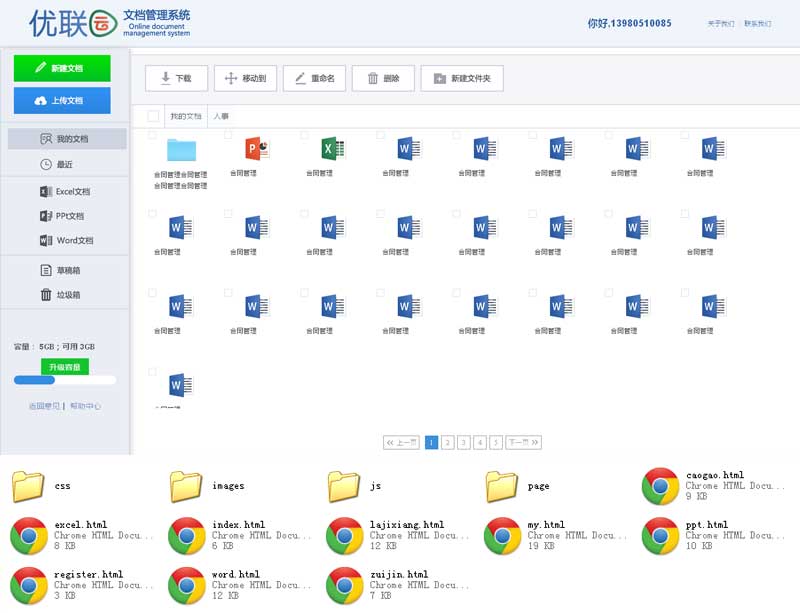Open the Excel file in the grid
This screenshot has width=800, height=613.
tap(333, 149)
